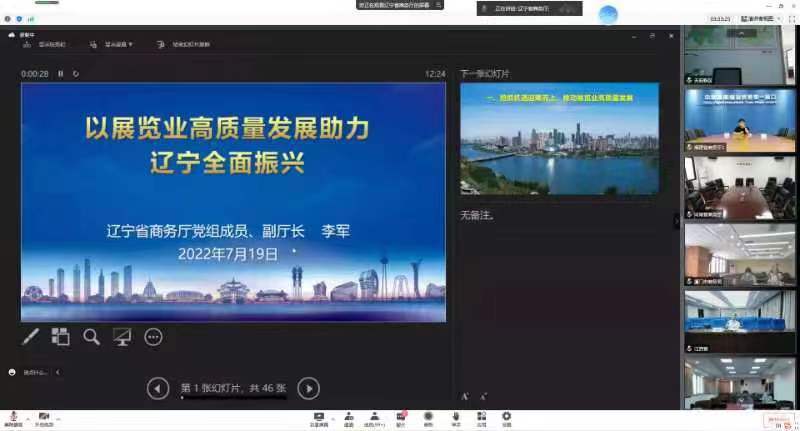The width and height of the screenshot is (800, 431).
Task: Open the meeting settings gear
Action: click(506, 419)
